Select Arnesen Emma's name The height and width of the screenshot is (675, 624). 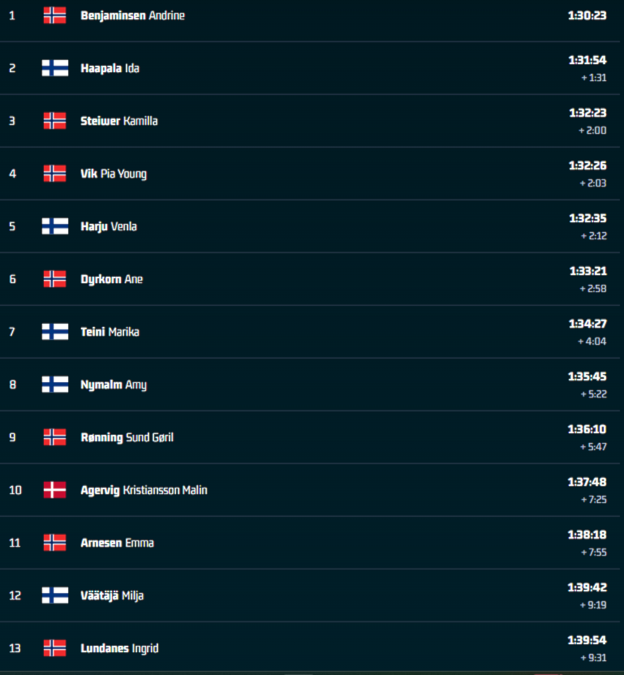click(x=117, y=543)
